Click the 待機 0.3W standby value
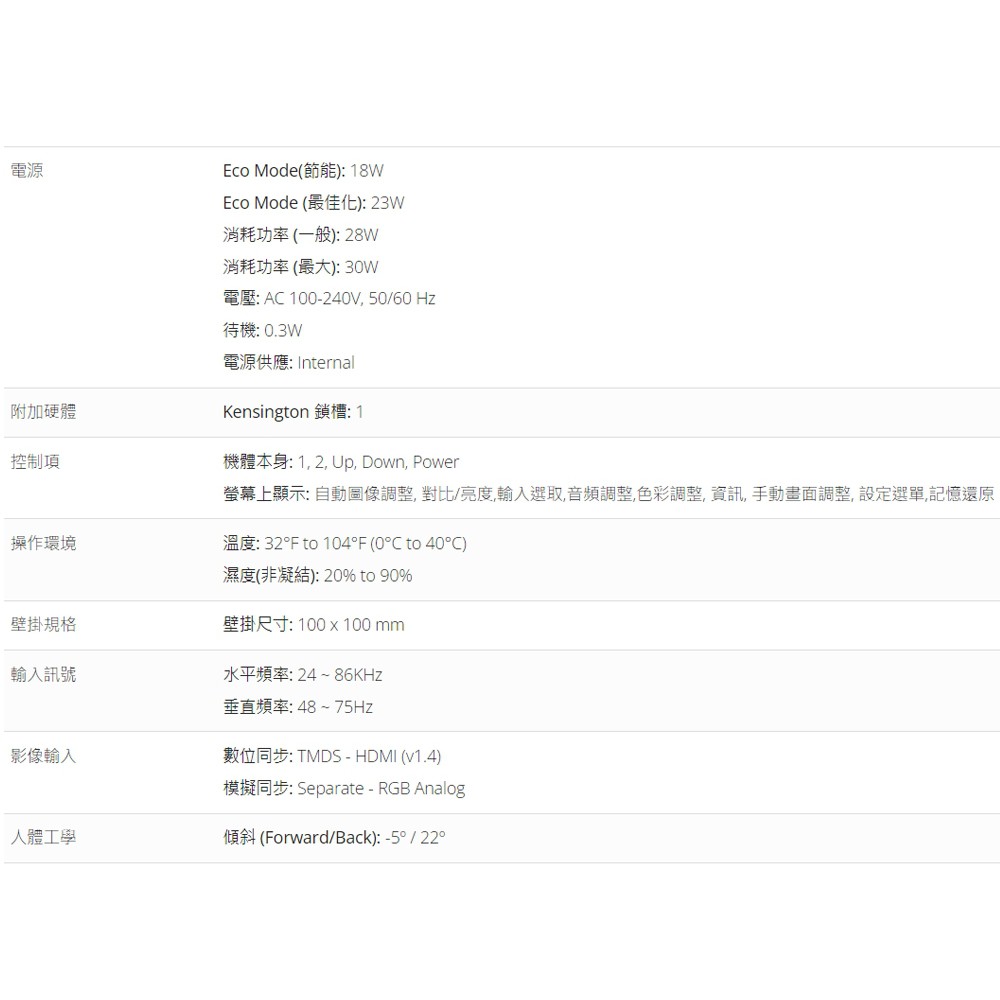 click(262, 330)
